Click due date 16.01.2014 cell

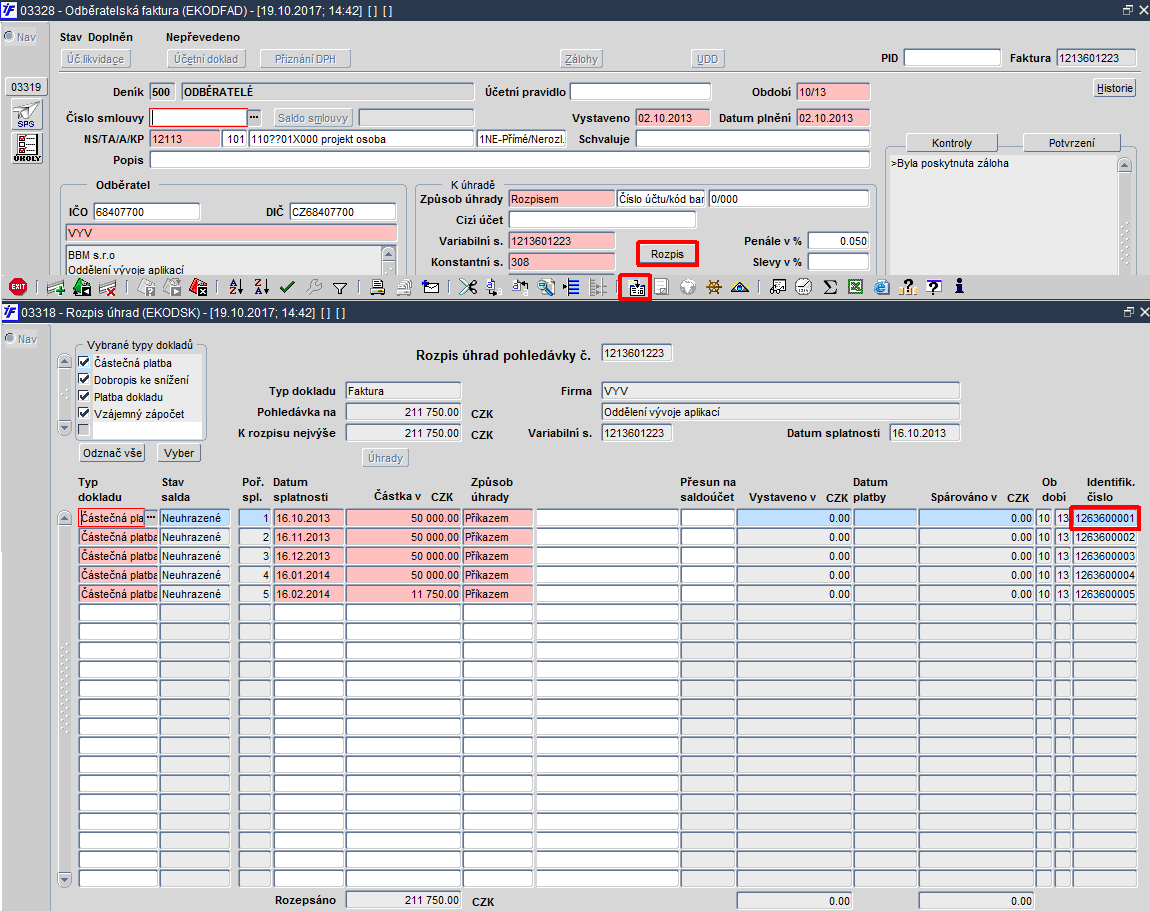[308, 575]
